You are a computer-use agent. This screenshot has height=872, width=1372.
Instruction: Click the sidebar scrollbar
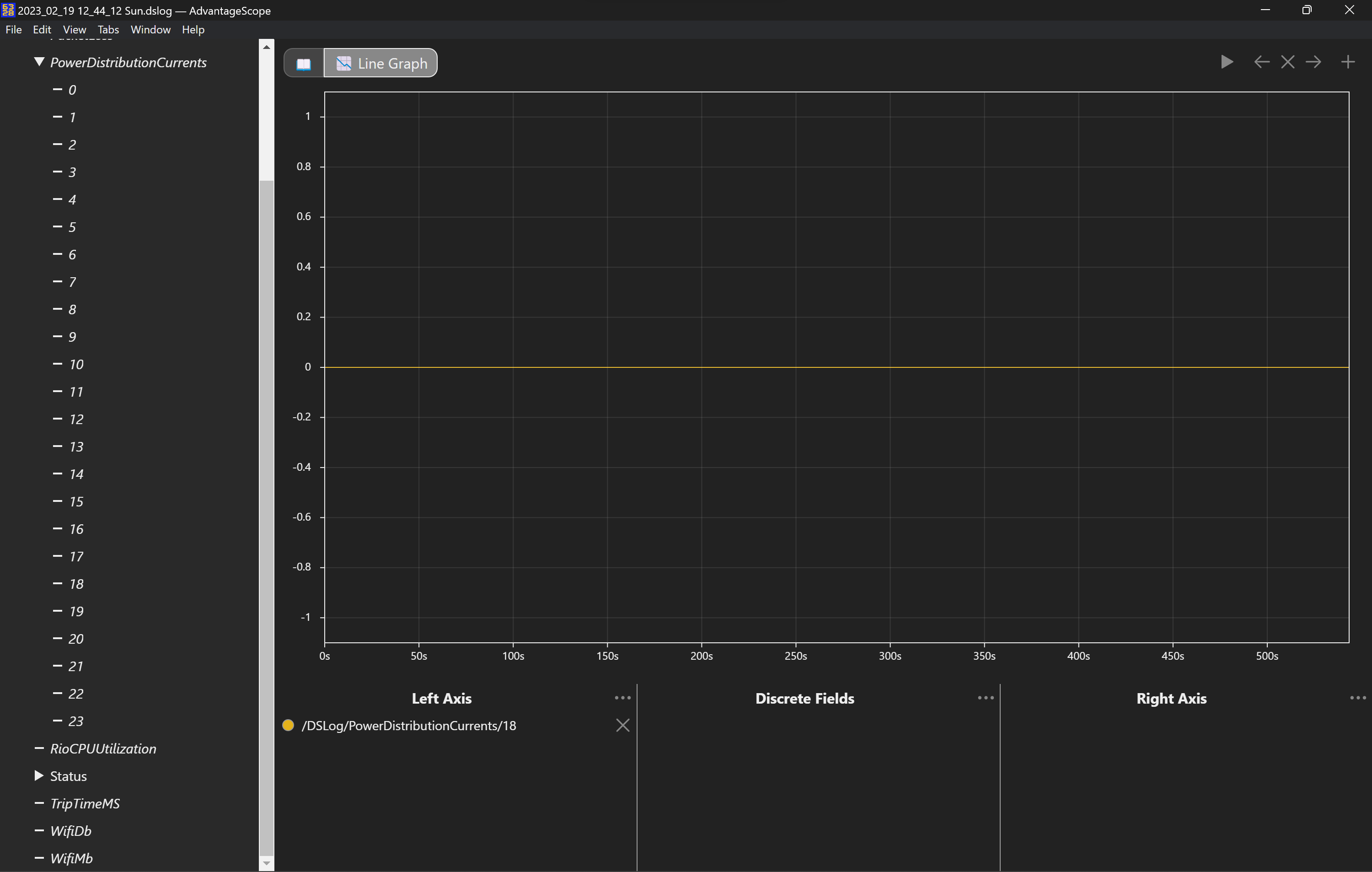(266, 399)
